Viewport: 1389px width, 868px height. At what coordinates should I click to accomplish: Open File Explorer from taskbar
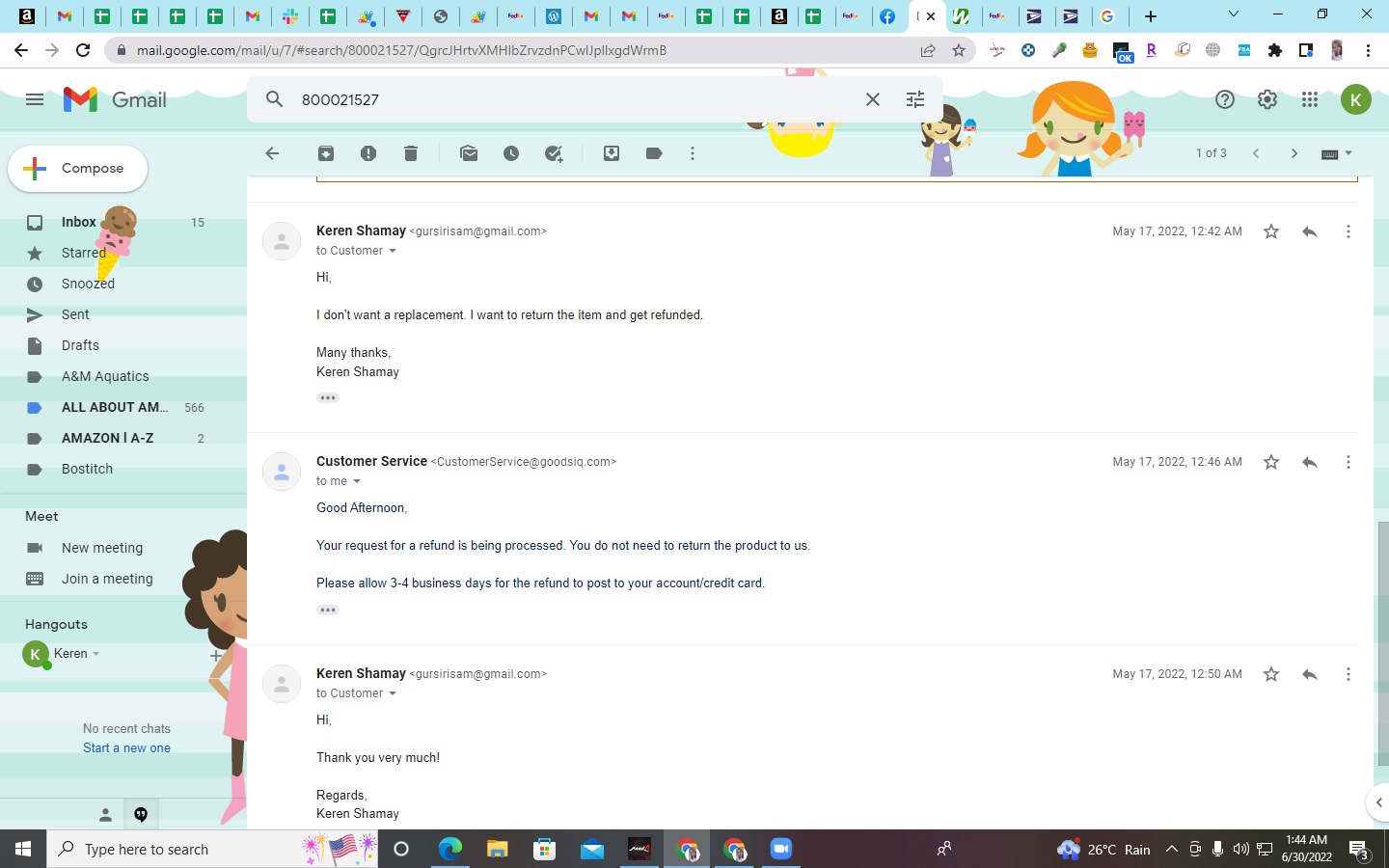497,849
